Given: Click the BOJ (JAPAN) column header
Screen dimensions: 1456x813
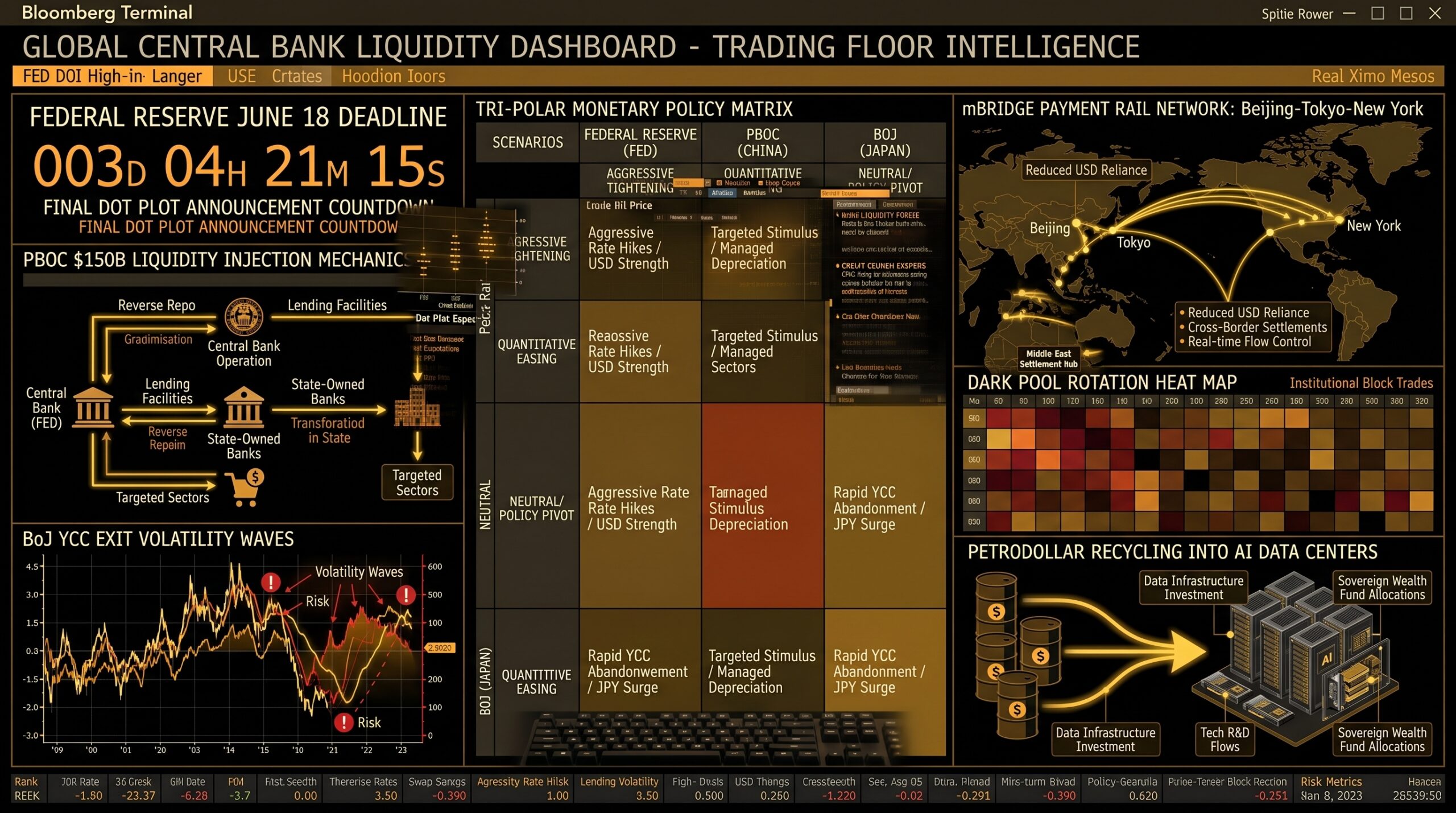Looking at the screenshot, I should 885,142.
